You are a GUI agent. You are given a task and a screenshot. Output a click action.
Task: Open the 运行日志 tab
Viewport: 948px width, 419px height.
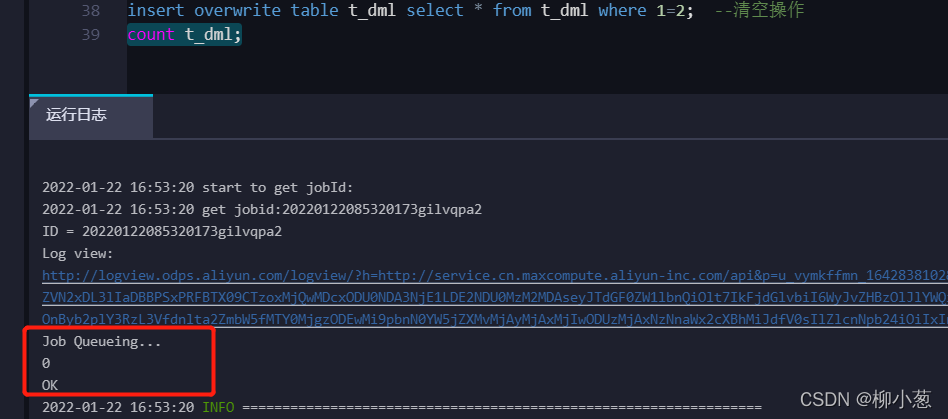(91, 116)
